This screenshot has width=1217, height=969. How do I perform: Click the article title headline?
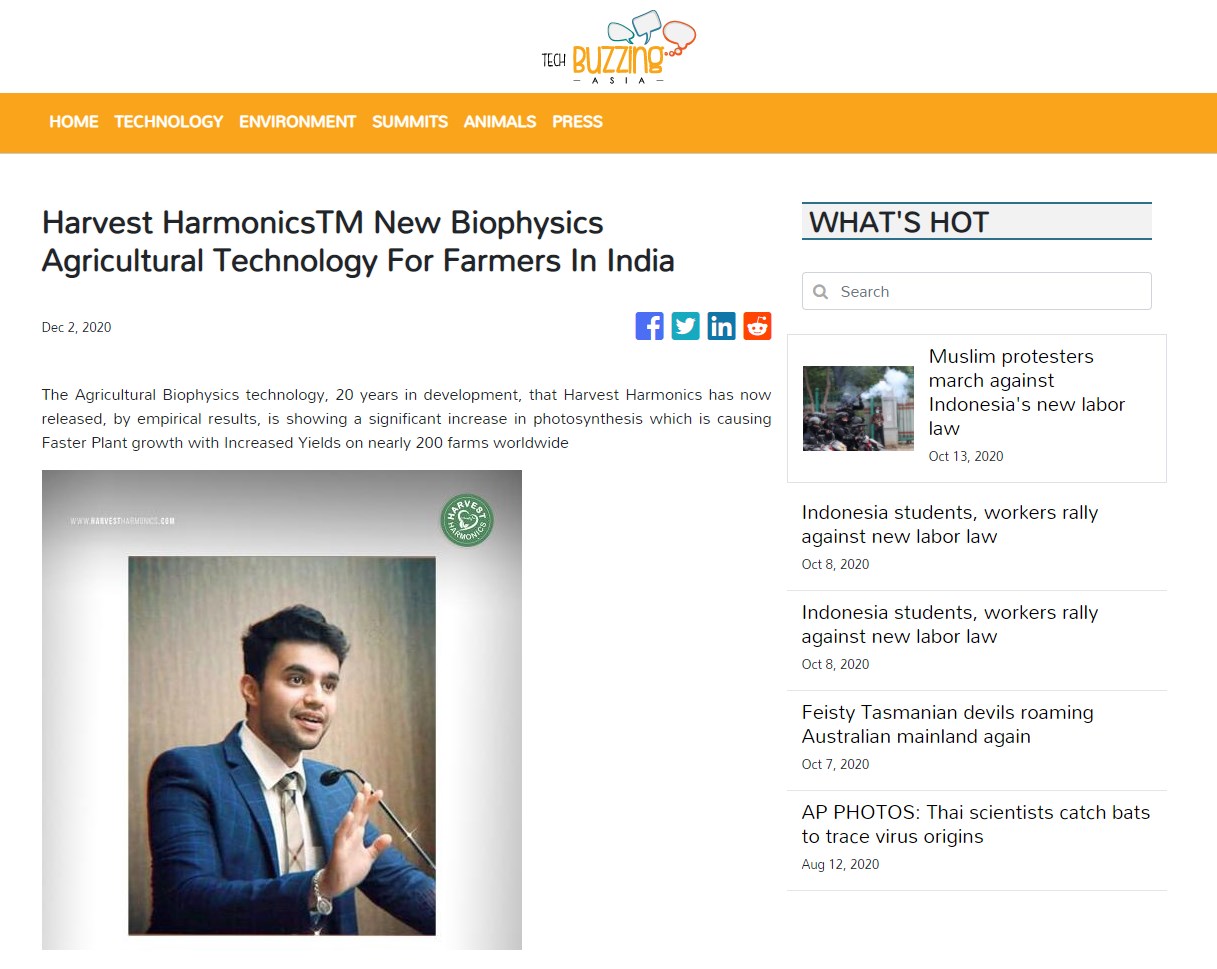[358, 241]
